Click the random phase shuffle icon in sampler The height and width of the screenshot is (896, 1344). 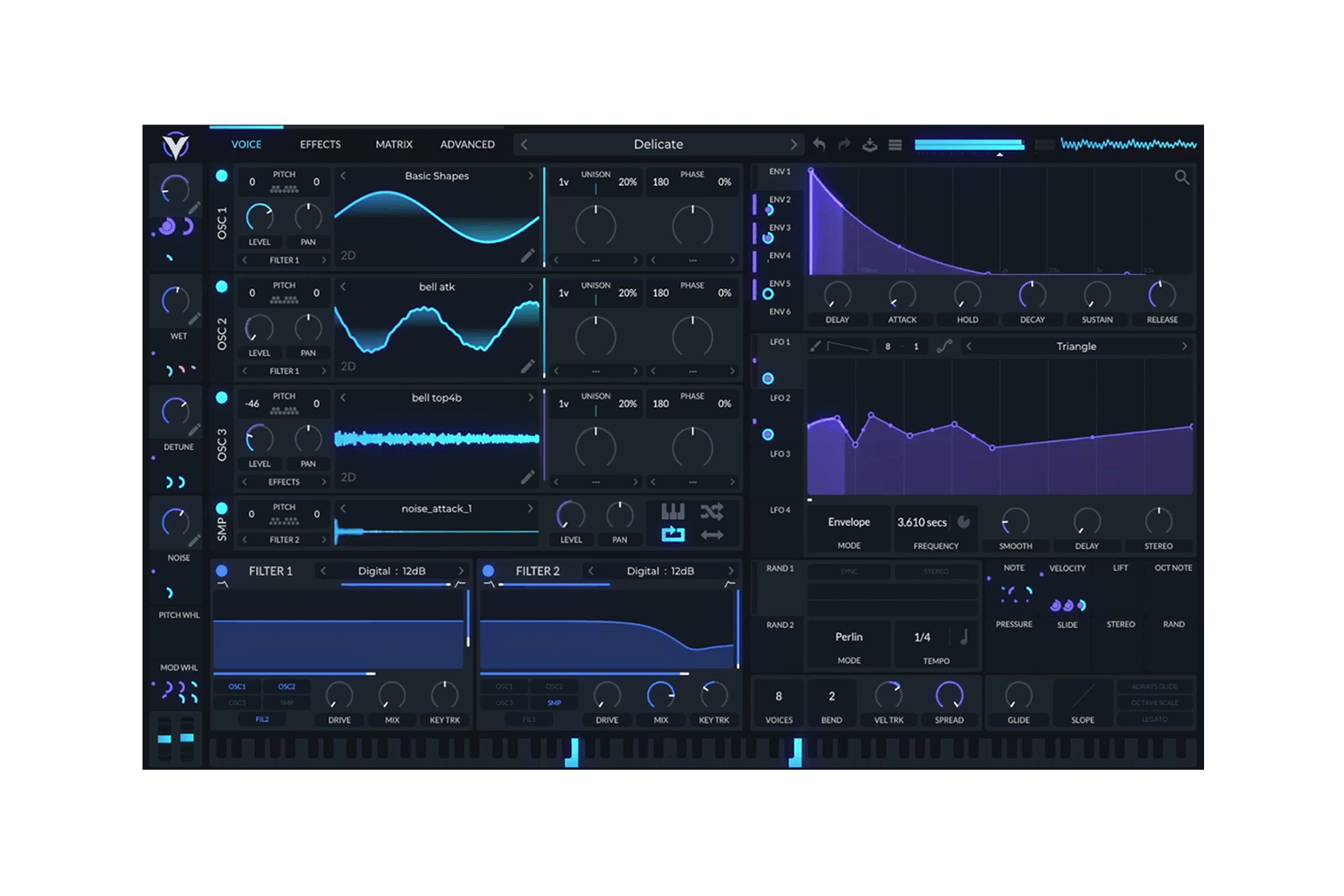coord(712,511)
